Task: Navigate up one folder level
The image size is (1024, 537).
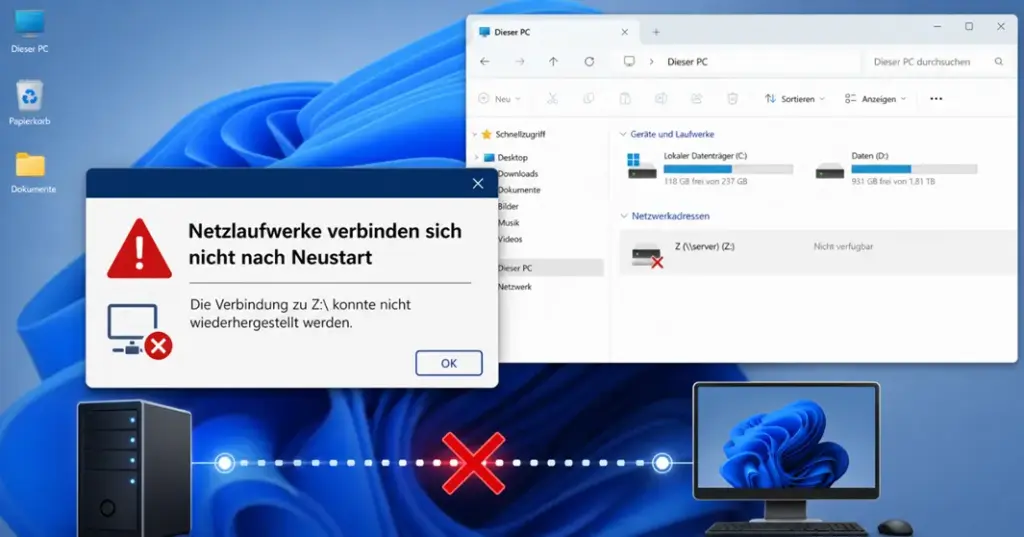Action: pyautogui.click(x=553, y=61)
